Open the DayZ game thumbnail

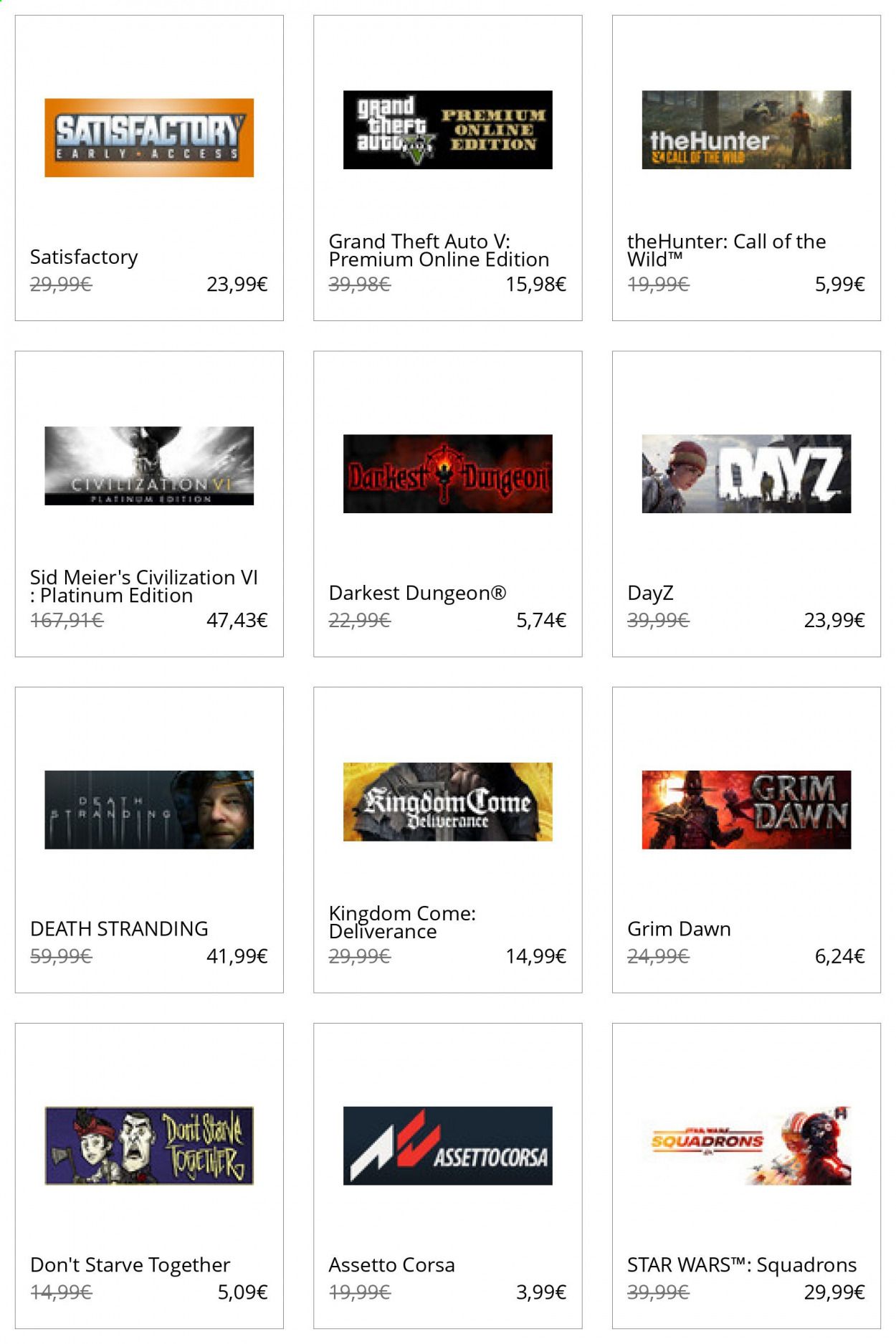coord(746,474)
